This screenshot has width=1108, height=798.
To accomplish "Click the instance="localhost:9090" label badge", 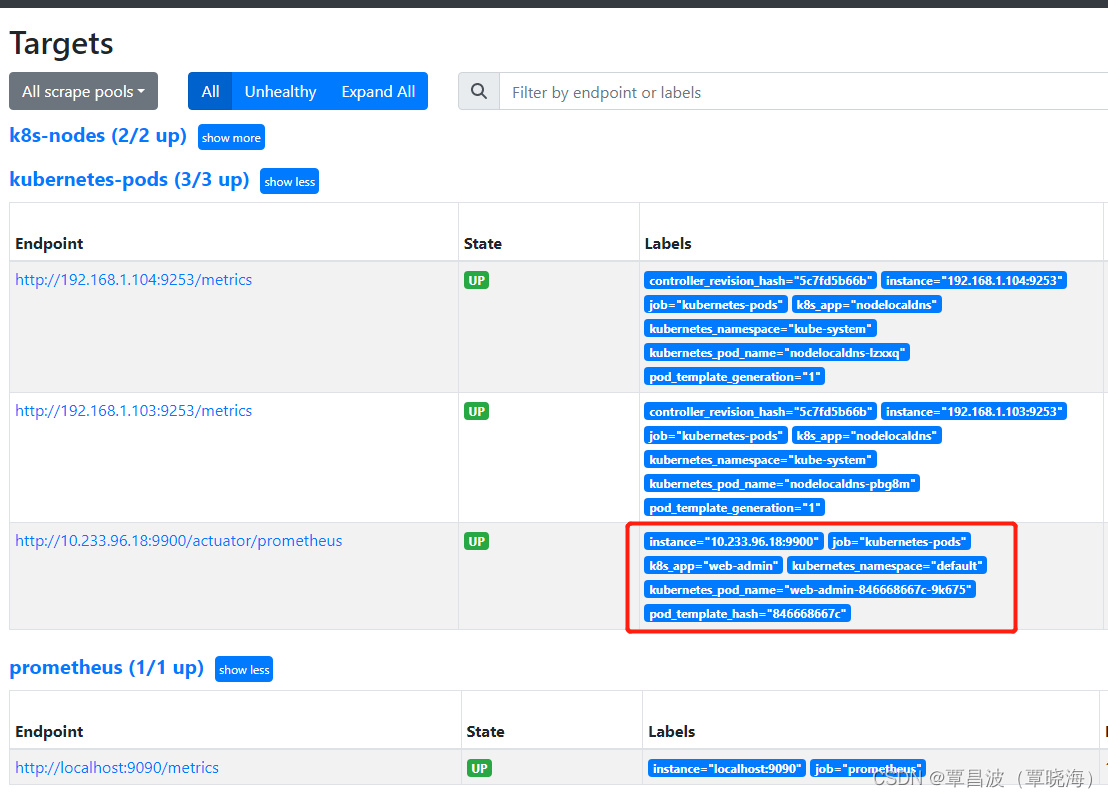I will pos(726,768).
